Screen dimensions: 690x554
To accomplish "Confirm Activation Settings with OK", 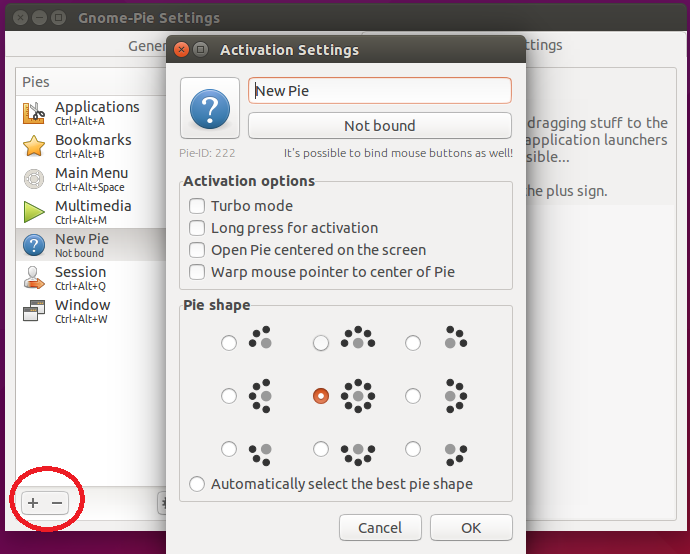I will coord(471,527).
